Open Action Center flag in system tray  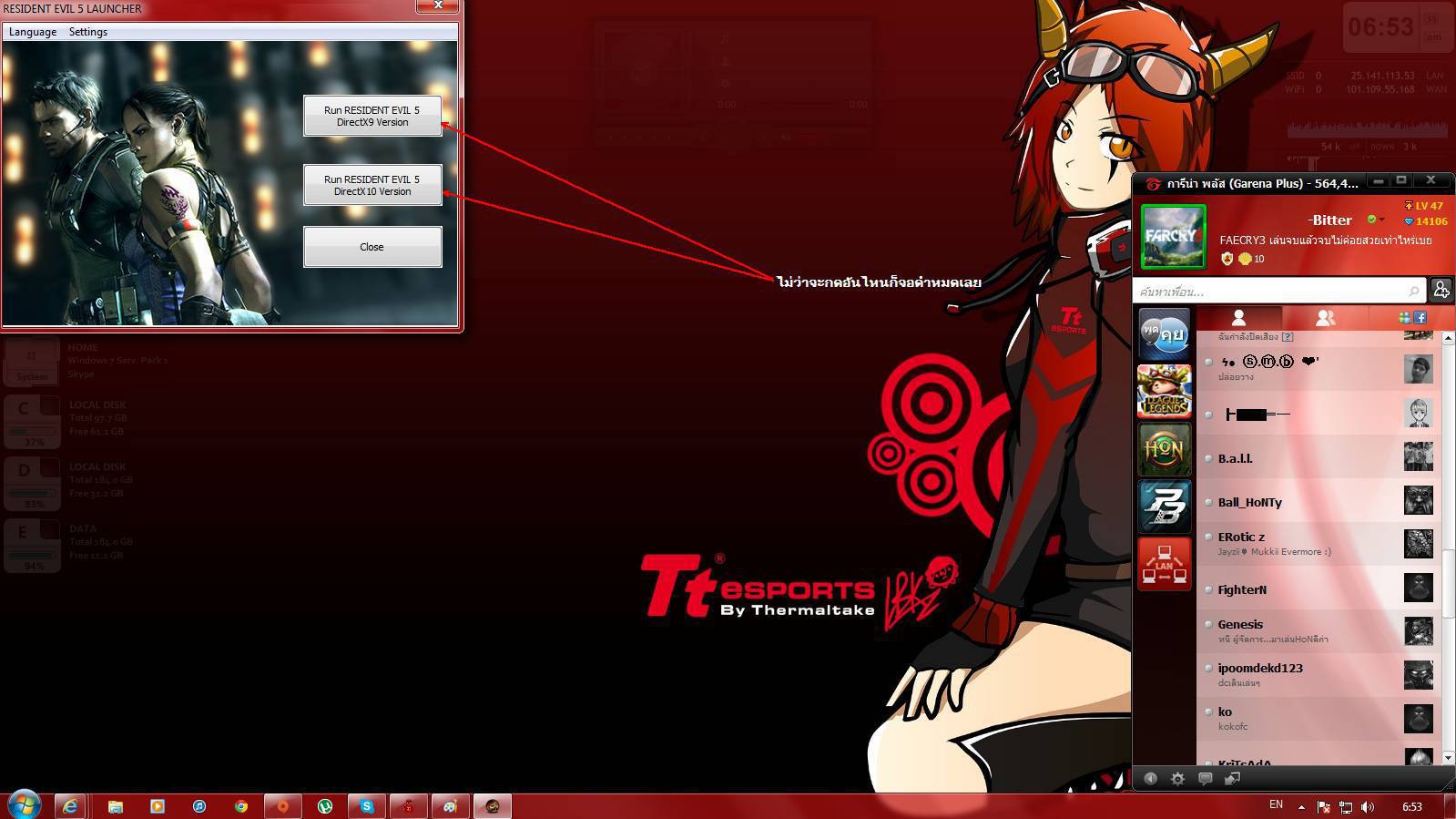(x=1324, y=806)
